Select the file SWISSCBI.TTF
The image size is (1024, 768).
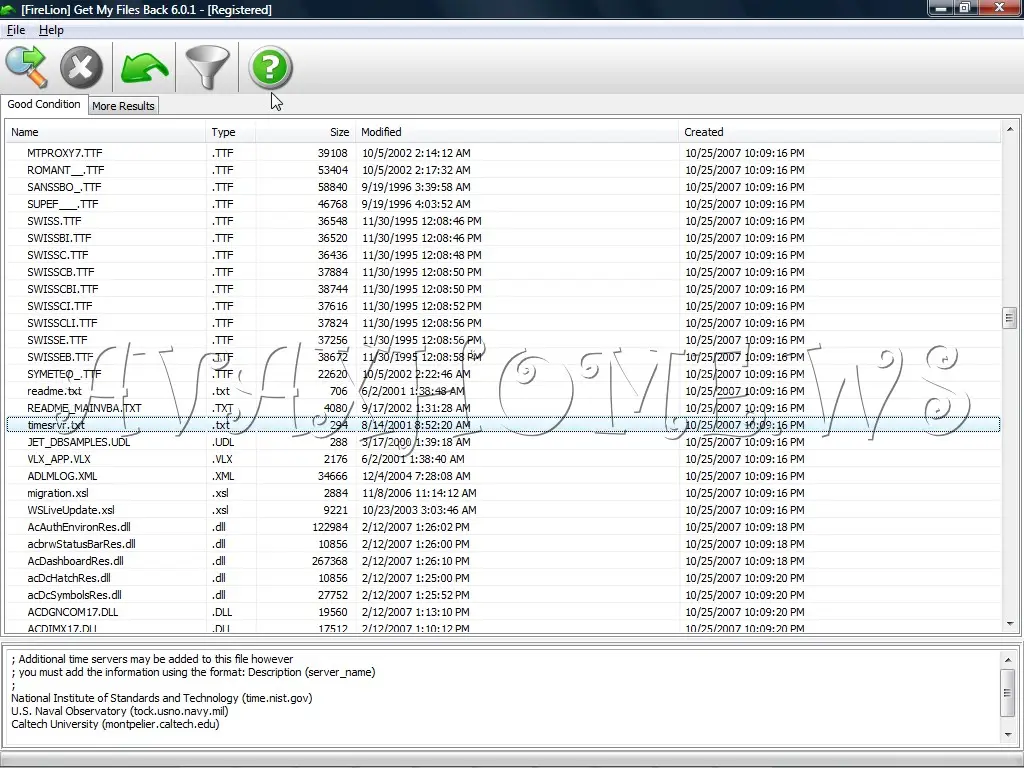pyautogui.click(x=63, y=289)
